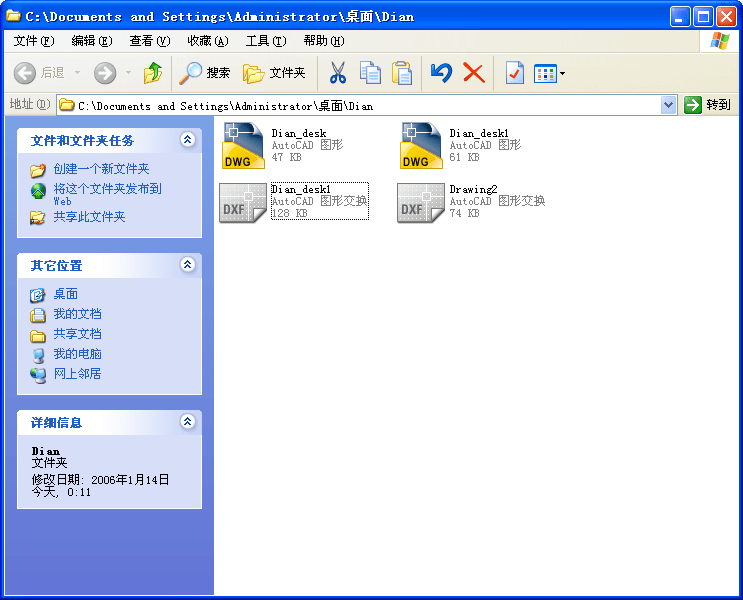The image size is (743, 600).
Task: Click the network icon beside 网上邻居
Action: click(38, 375)
